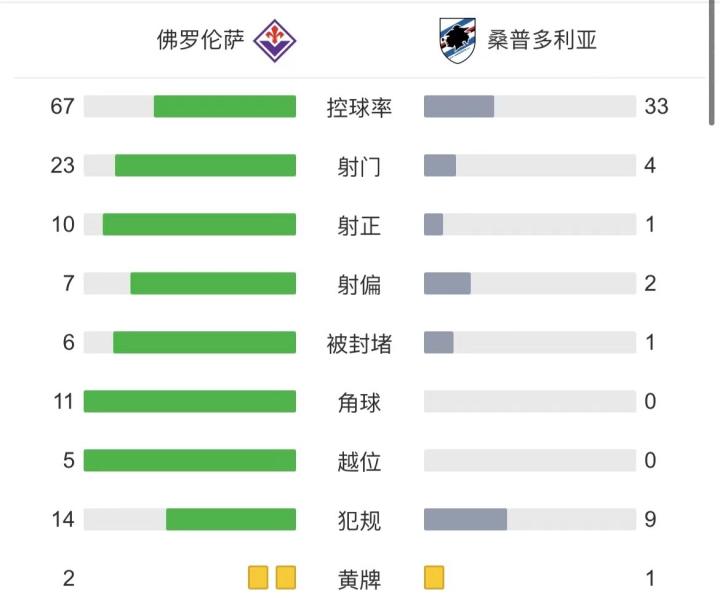Click Sampdoria's gray fouls bar
Viewport: 720px width, 598px height.
tap(465, 520)
